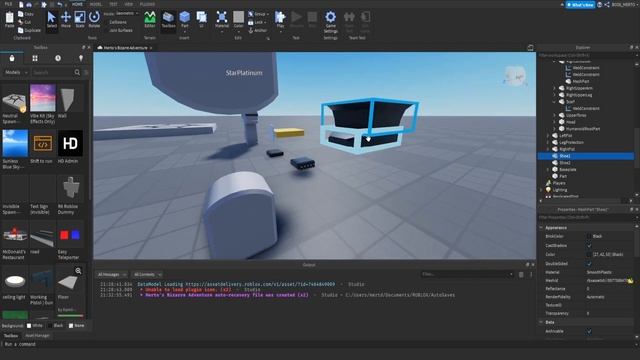Open the All Contexts output dropdown

coord(147,274)
